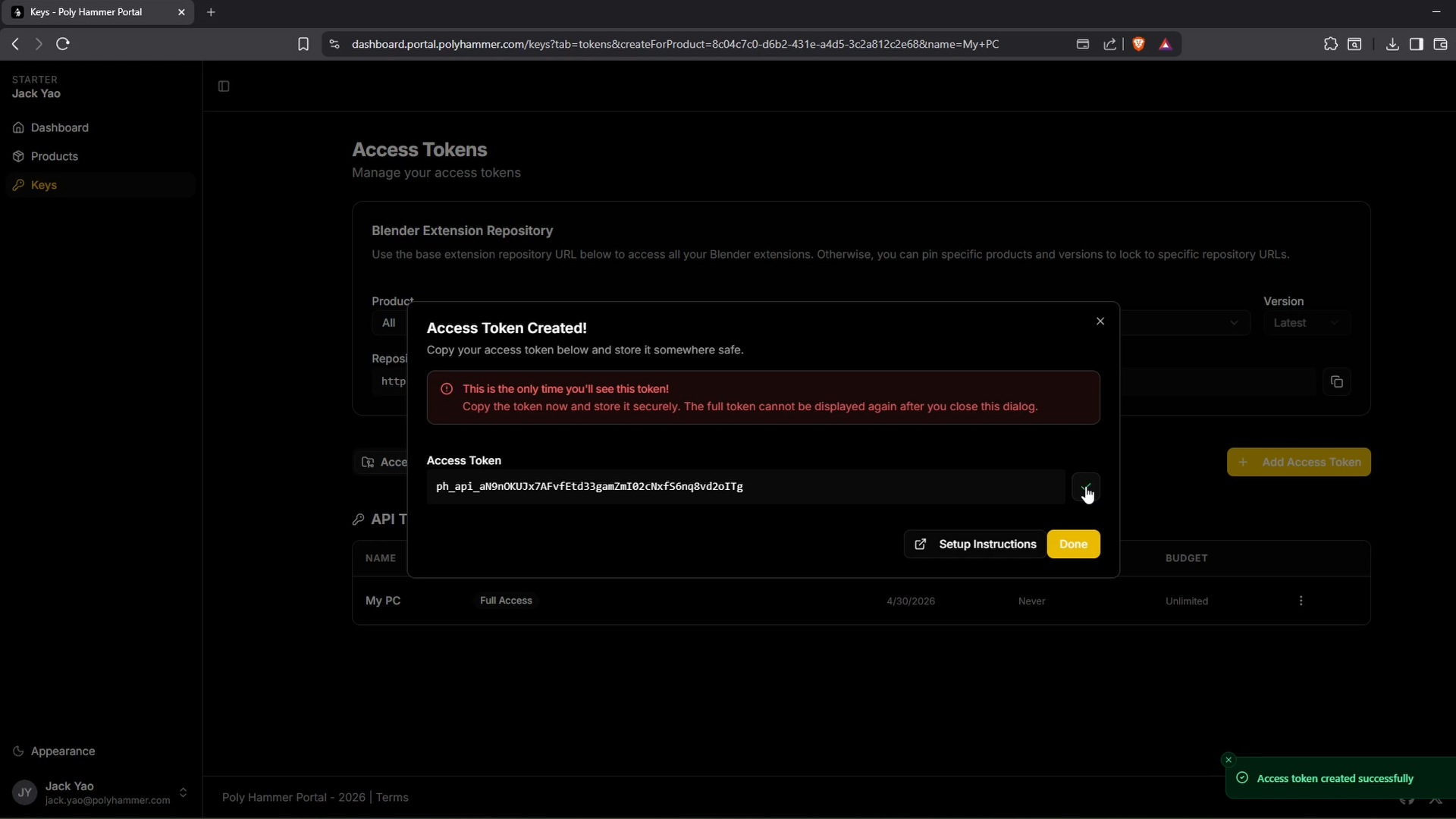Click the Full Access badge

pyautogui.click(x=506, y=601)
